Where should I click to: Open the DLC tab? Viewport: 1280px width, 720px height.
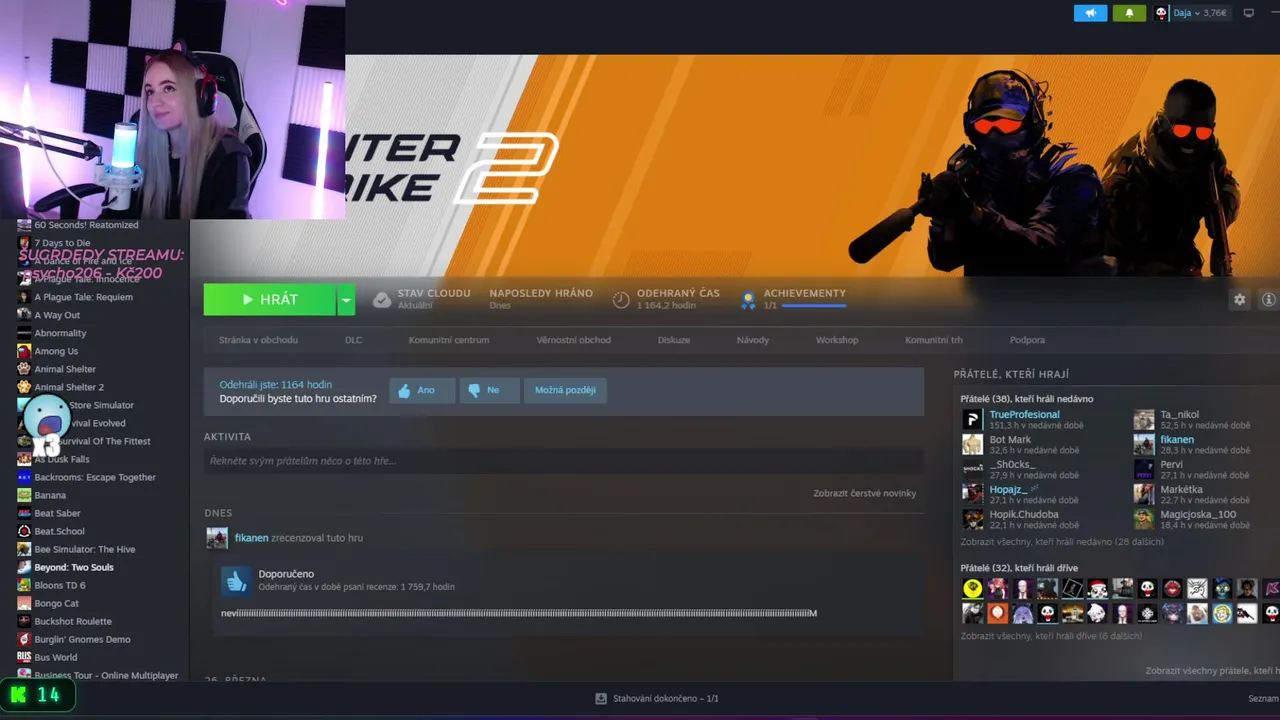pos(354,340)
